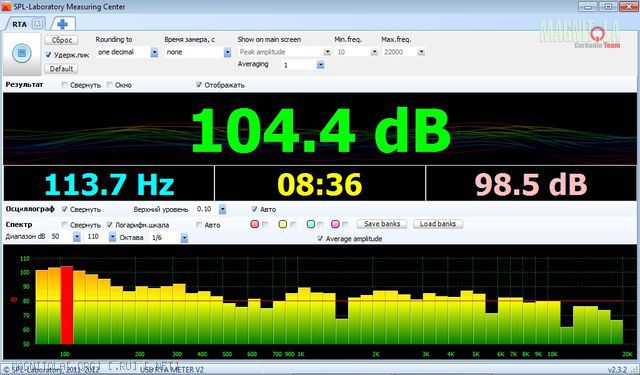Image resolution: width=640 pixels, height=375 pixels.
Task: Open the Время замера dropdown
Action: [227, 52]
